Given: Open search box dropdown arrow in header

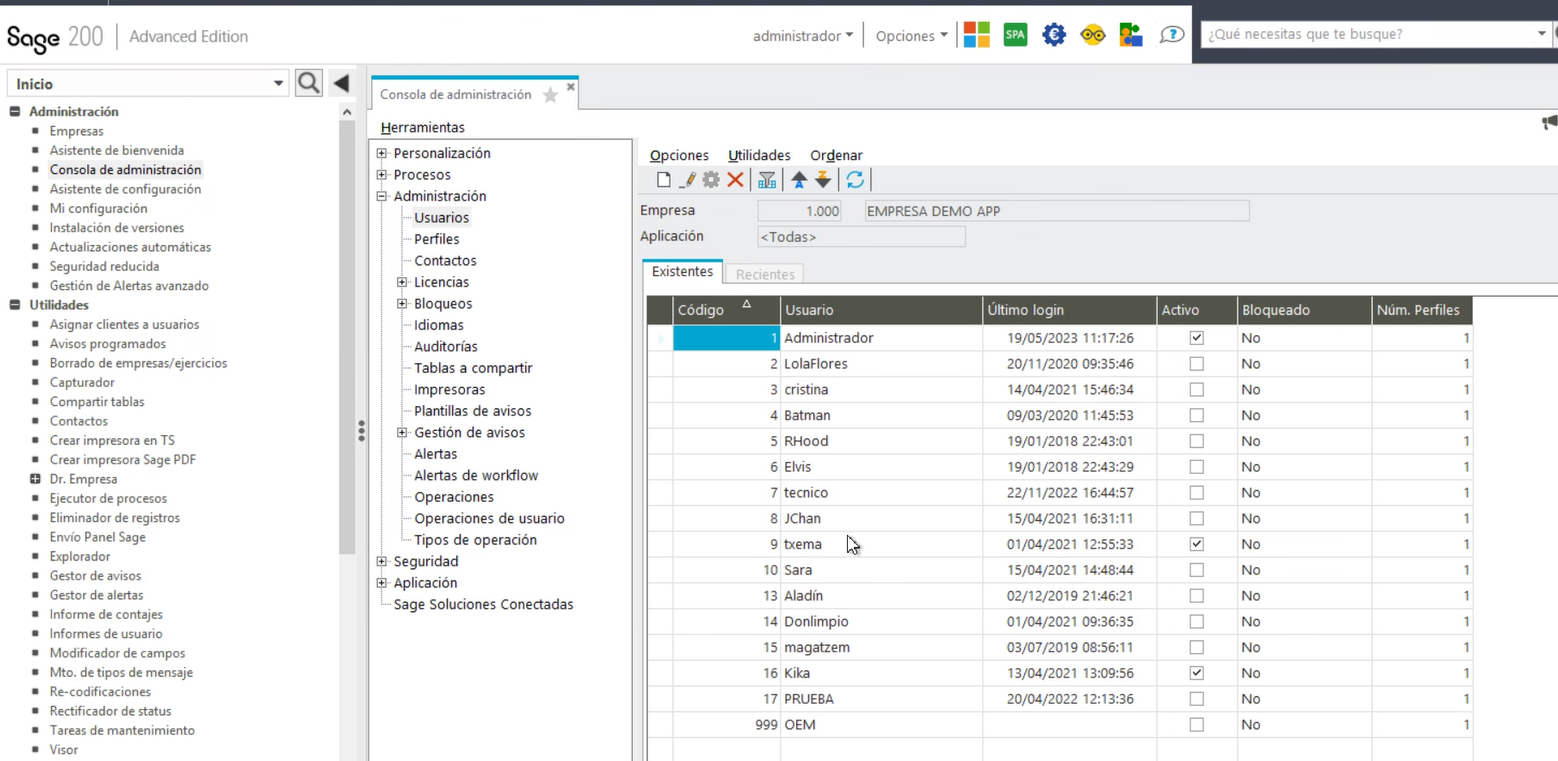Looking at the screenshot, I should point(1542,34).
